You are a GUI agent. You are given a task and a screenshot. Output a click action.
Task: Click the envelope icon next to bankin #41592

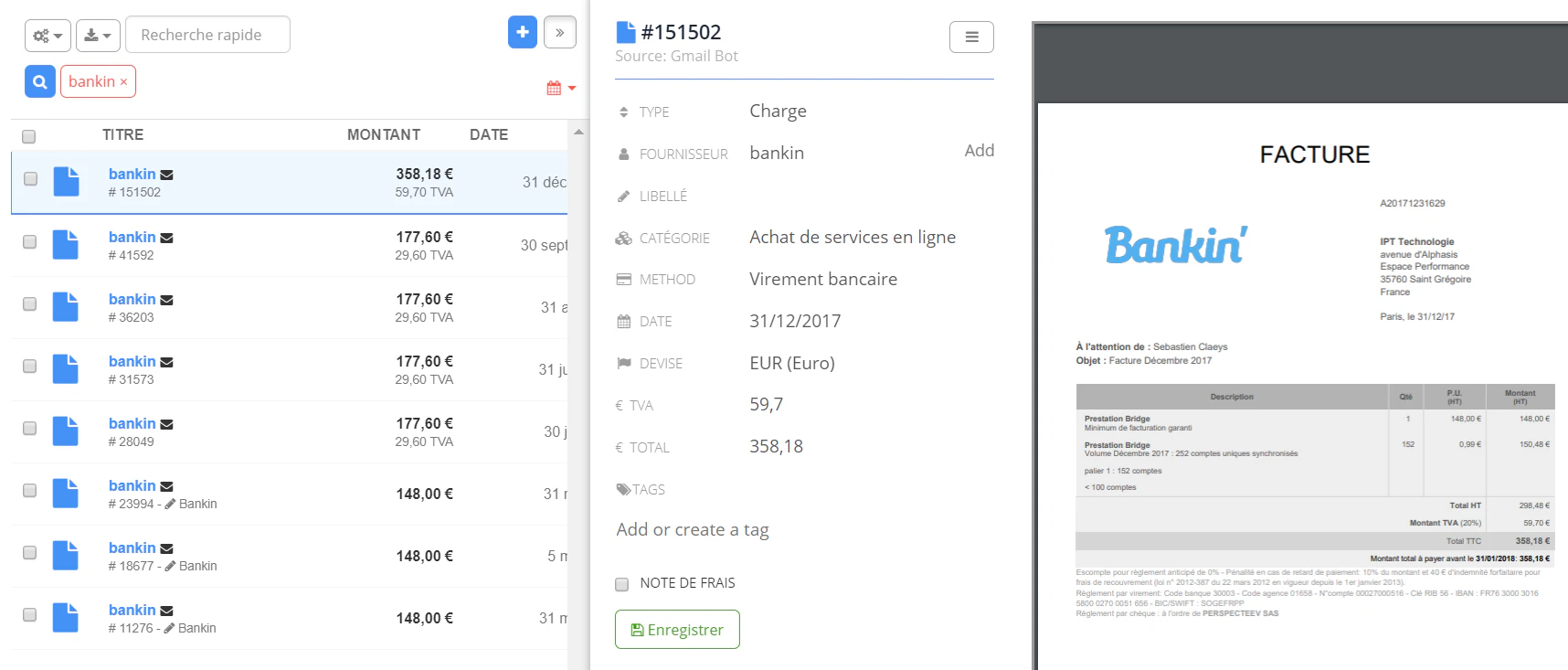[x=166, y=238]
